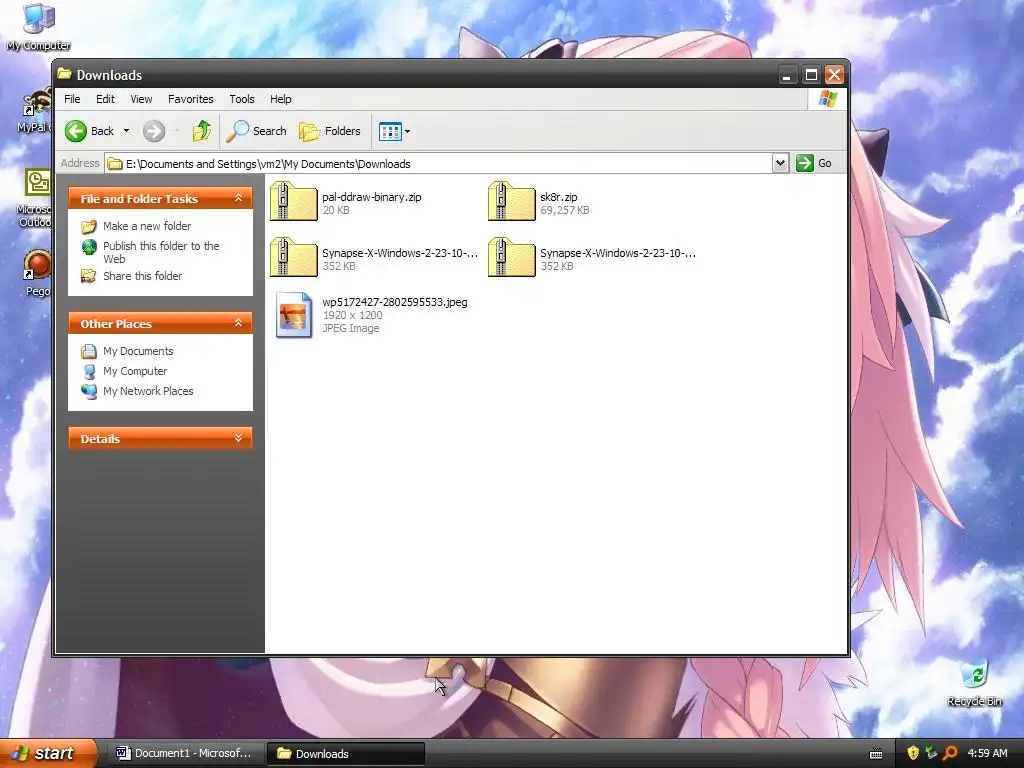Image resolution: width=1024 pixels, height=768 pixels.
Task: Minimize the Downloads window
Action: (x=788, y=75)
